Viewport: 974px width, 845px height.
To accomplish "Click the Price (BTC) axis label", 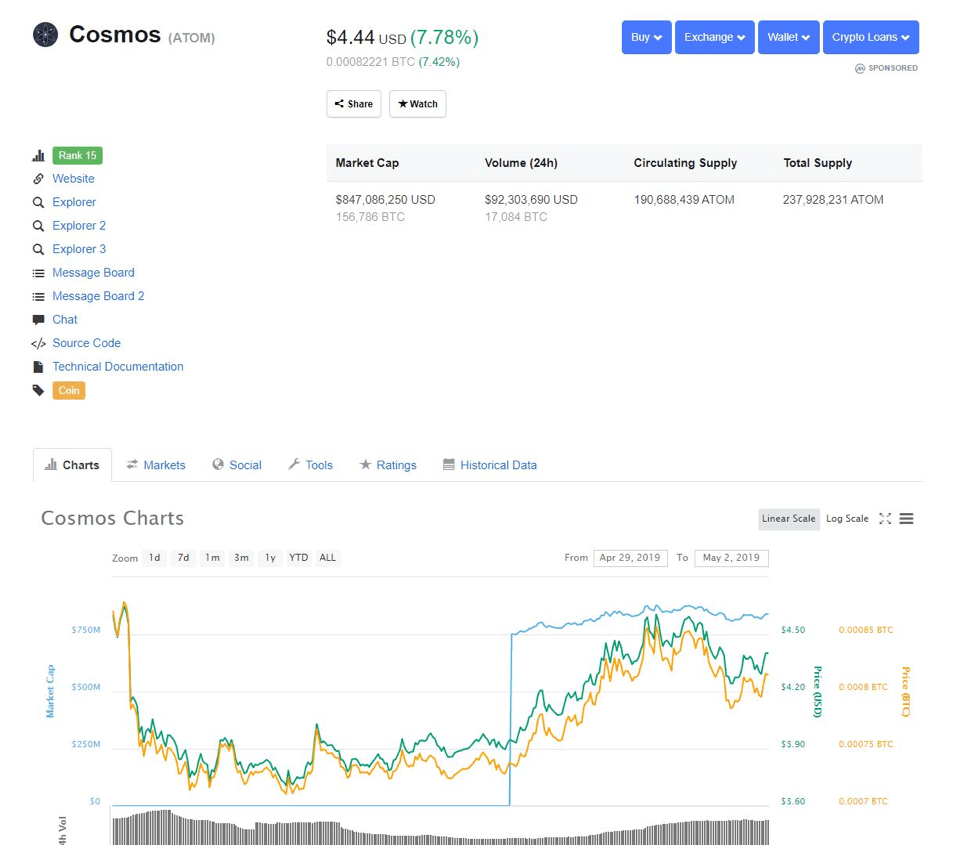I will coord(906,692).
